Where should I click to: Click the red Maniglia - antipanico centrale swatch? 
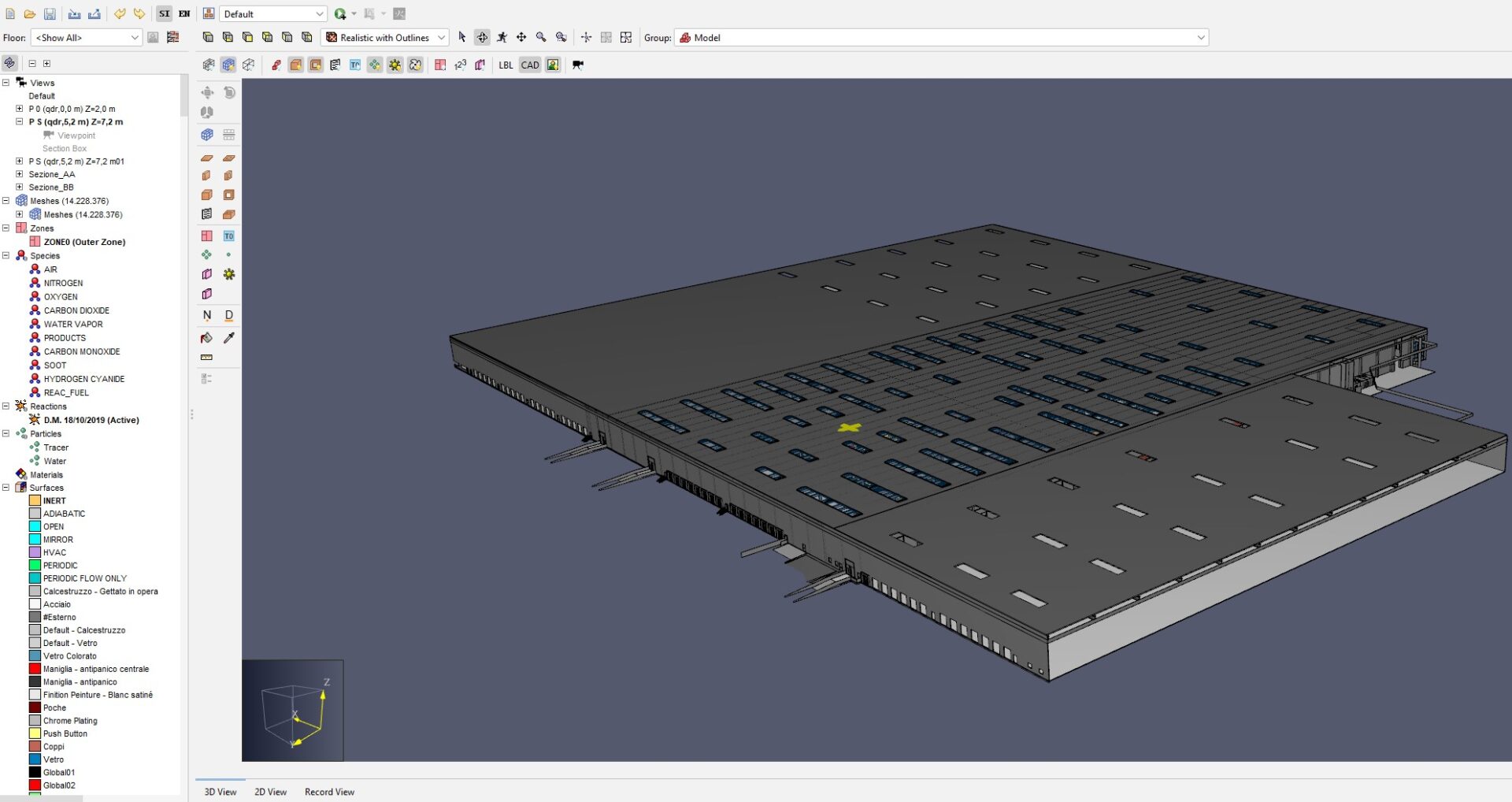35,669
